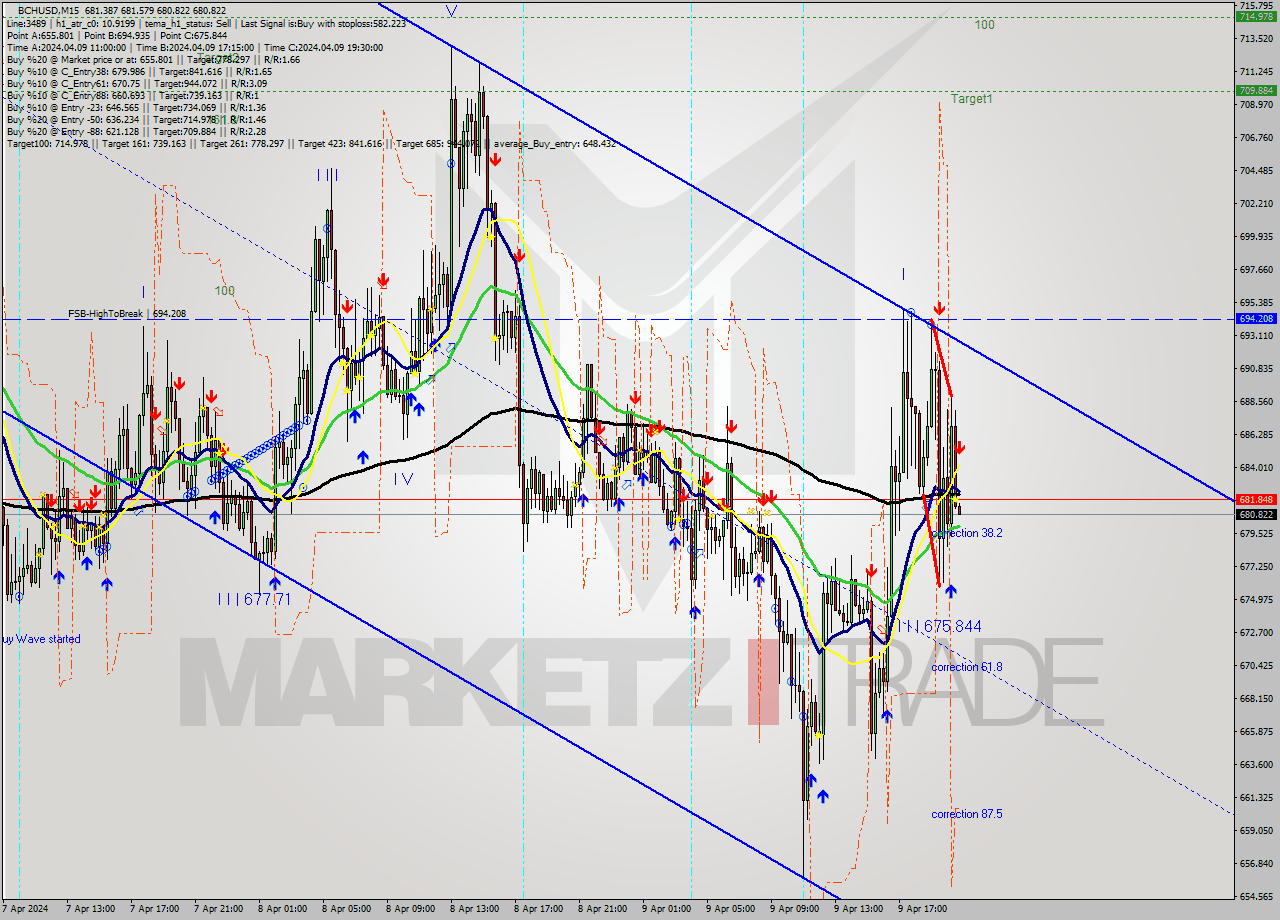This screenshot has height=920, width=1280.
Task: Click time axis label 9 Apr 05:00
Action: coord(731,909)
